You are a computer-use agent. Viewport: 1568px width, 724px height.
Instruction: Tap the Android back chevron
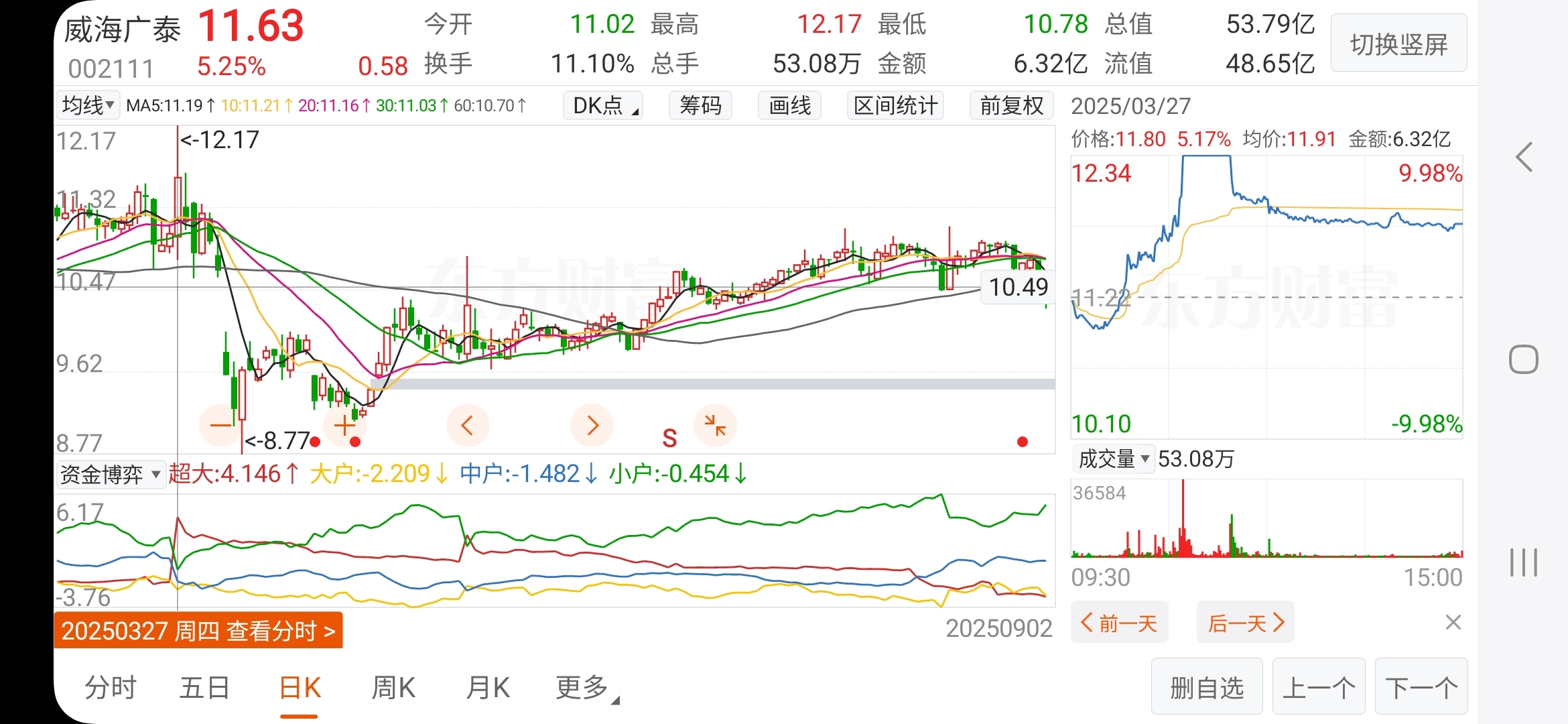point(1524,158)
